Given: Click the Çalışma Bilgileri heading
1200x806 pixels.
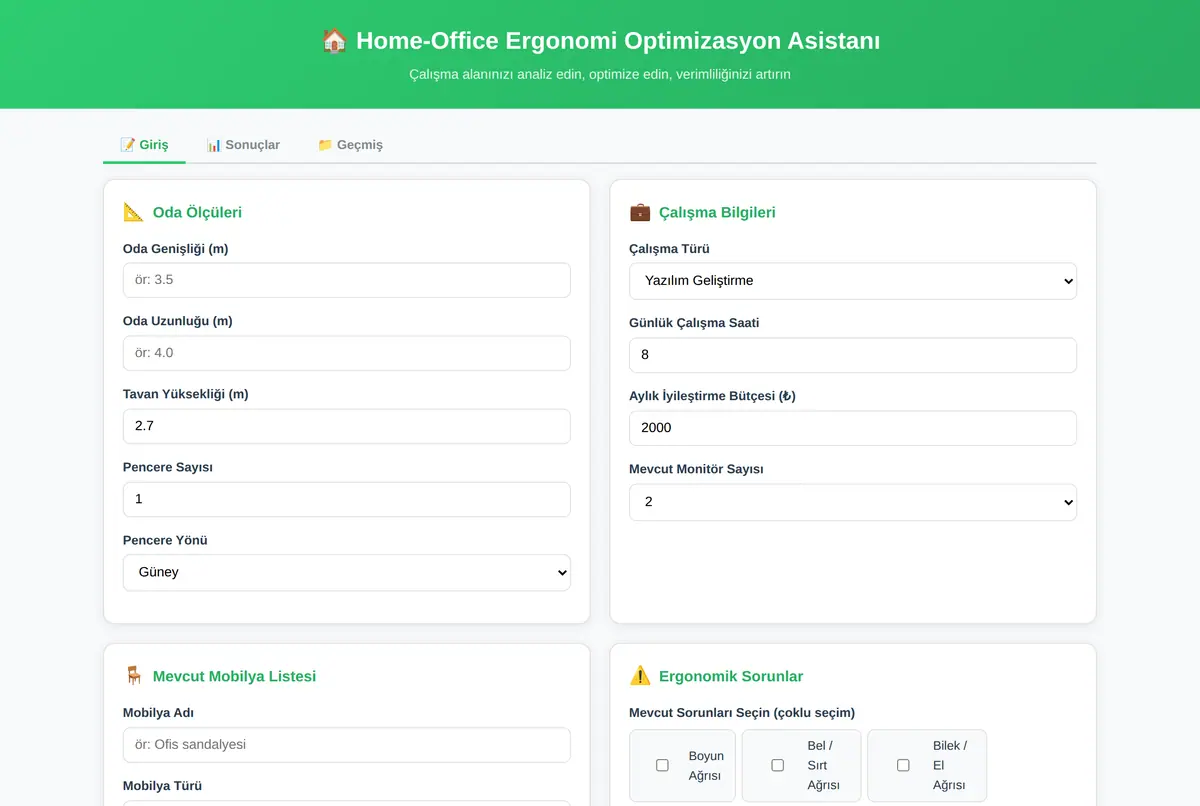Looking at the screenshot, I should [x=717, y=212].
